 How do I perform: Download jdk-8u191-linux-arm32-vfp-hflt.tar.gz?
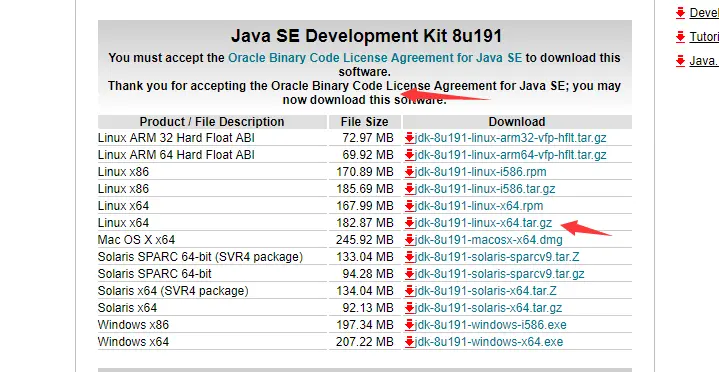[x=510, y=138]
